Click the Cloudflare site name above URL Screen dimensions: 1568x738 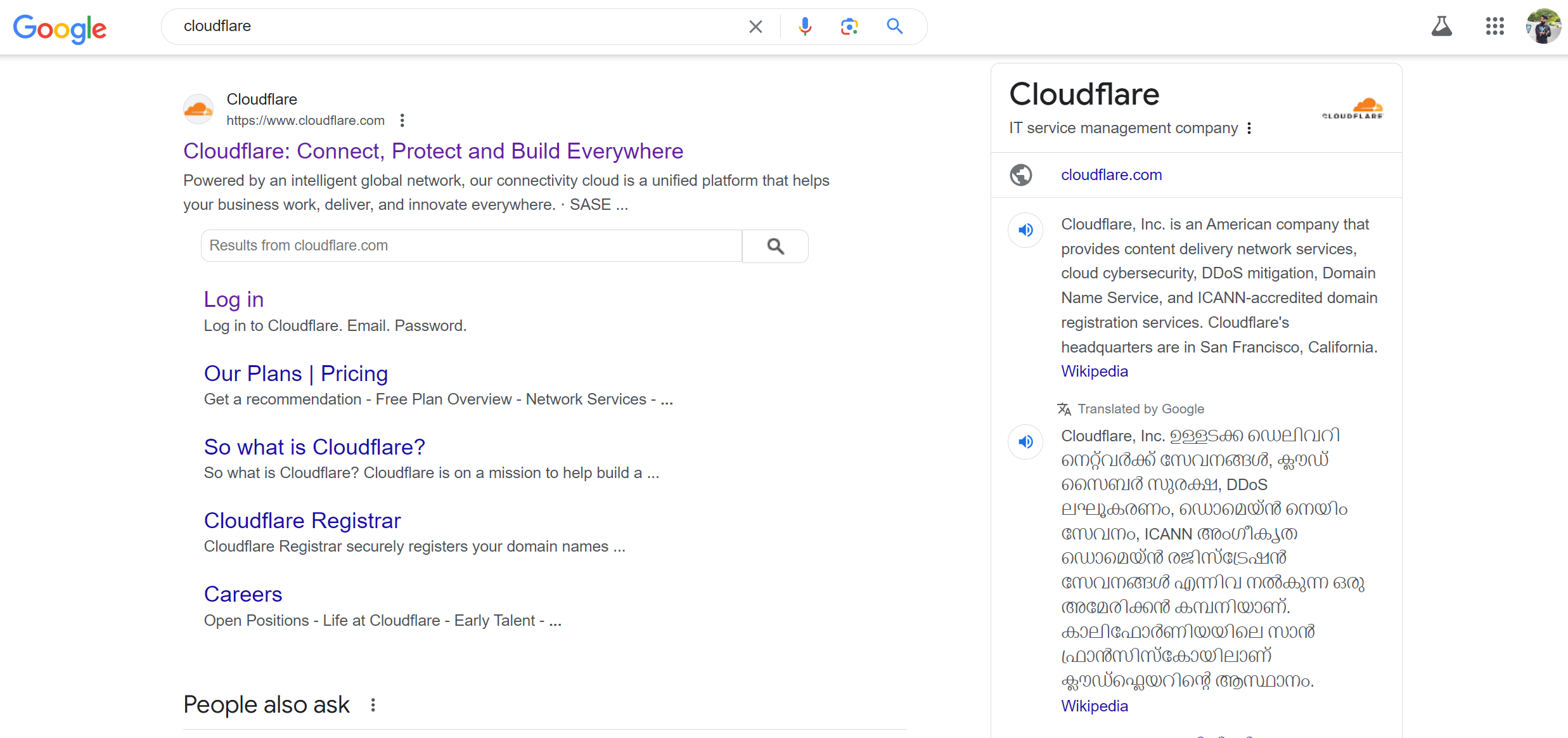[262, 100]
